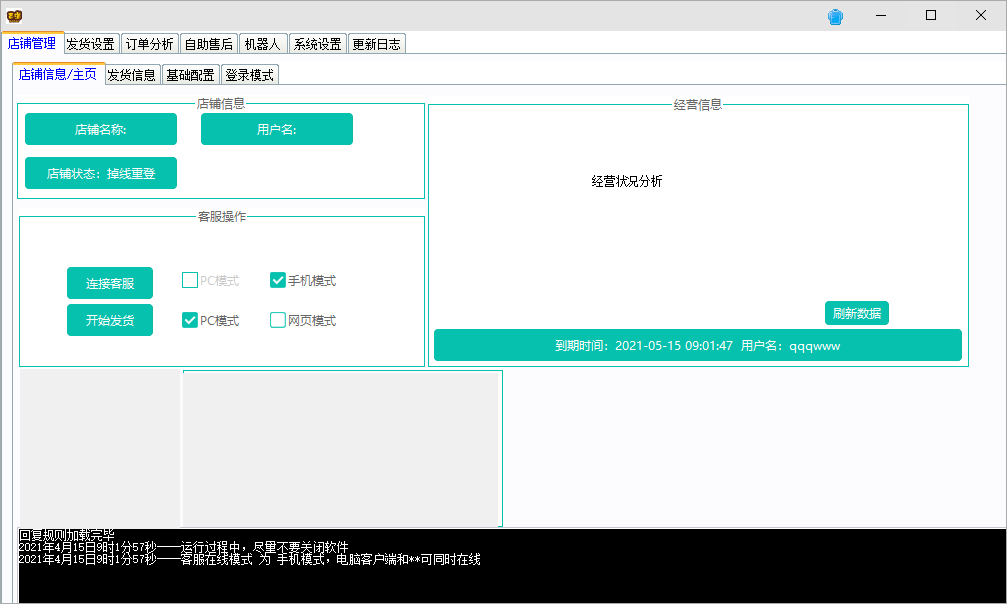This screenshot has height=604, width=1007.
Task: Click the 到期时间 expiry info bar
Action: [x=697, y=345]
